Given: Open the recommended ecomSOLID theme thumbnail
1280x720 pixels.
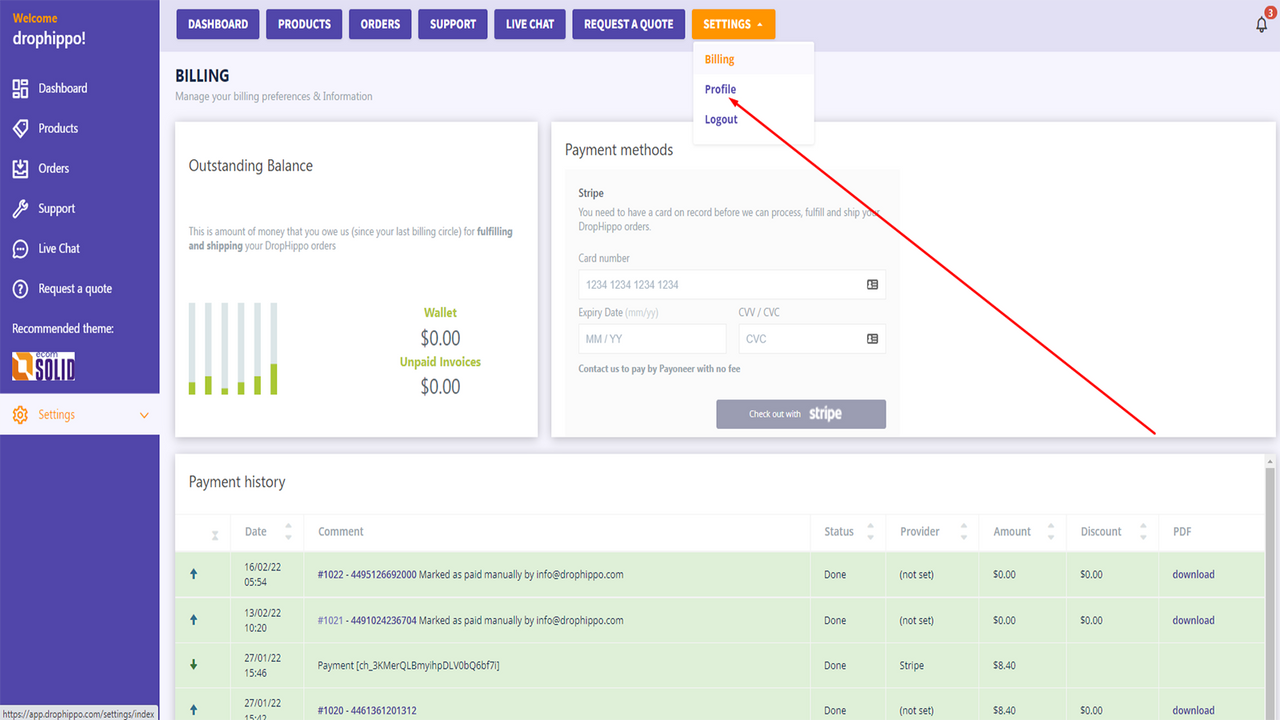Looking at the screenshot, I should click(x=42, y=368).
